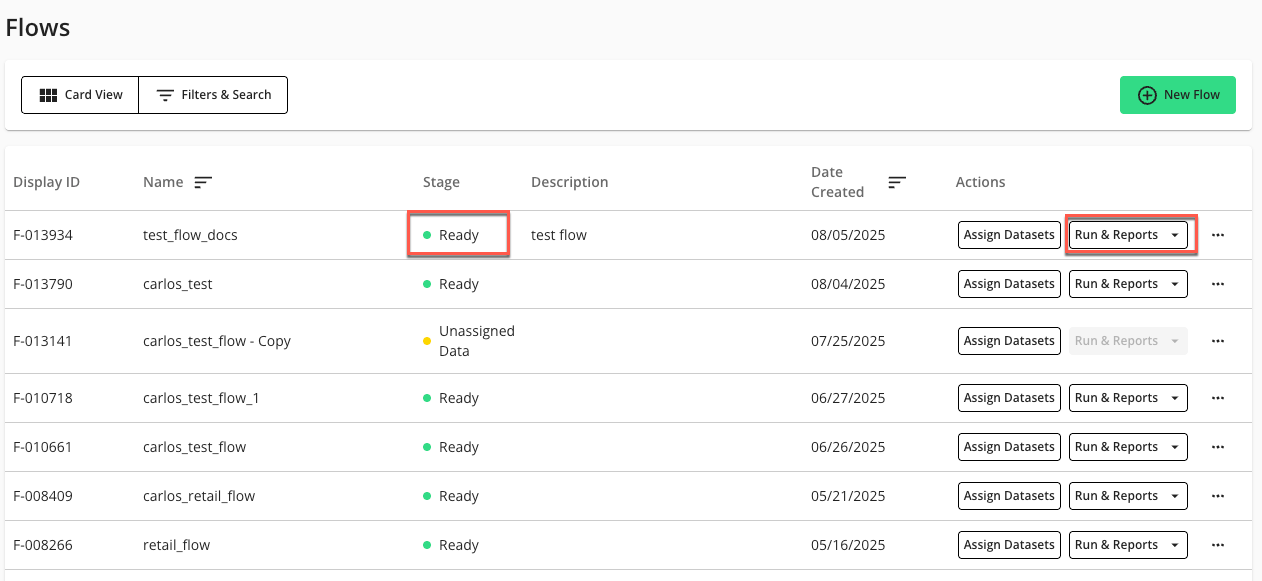This screenshot has width=1262, height=581.
Task: Open more options for carlos_test row
Action: point(1217,284)
